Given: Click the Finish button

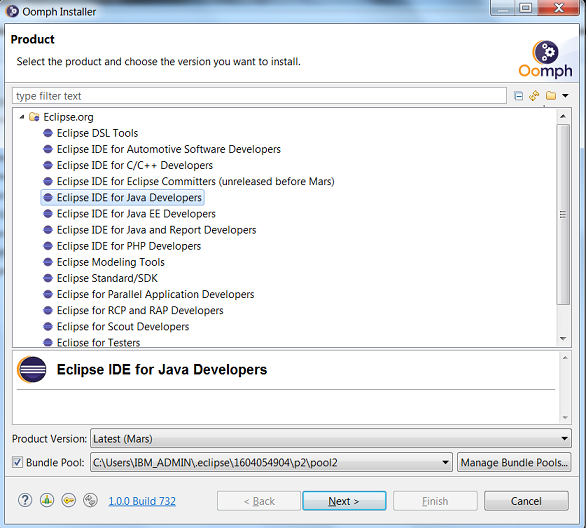Looking at the screenshot, I should [x=435, y=501].
